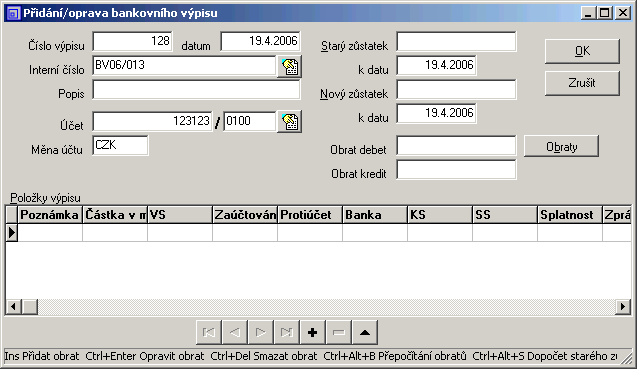Select the Částka v m column header

[115, 215]
